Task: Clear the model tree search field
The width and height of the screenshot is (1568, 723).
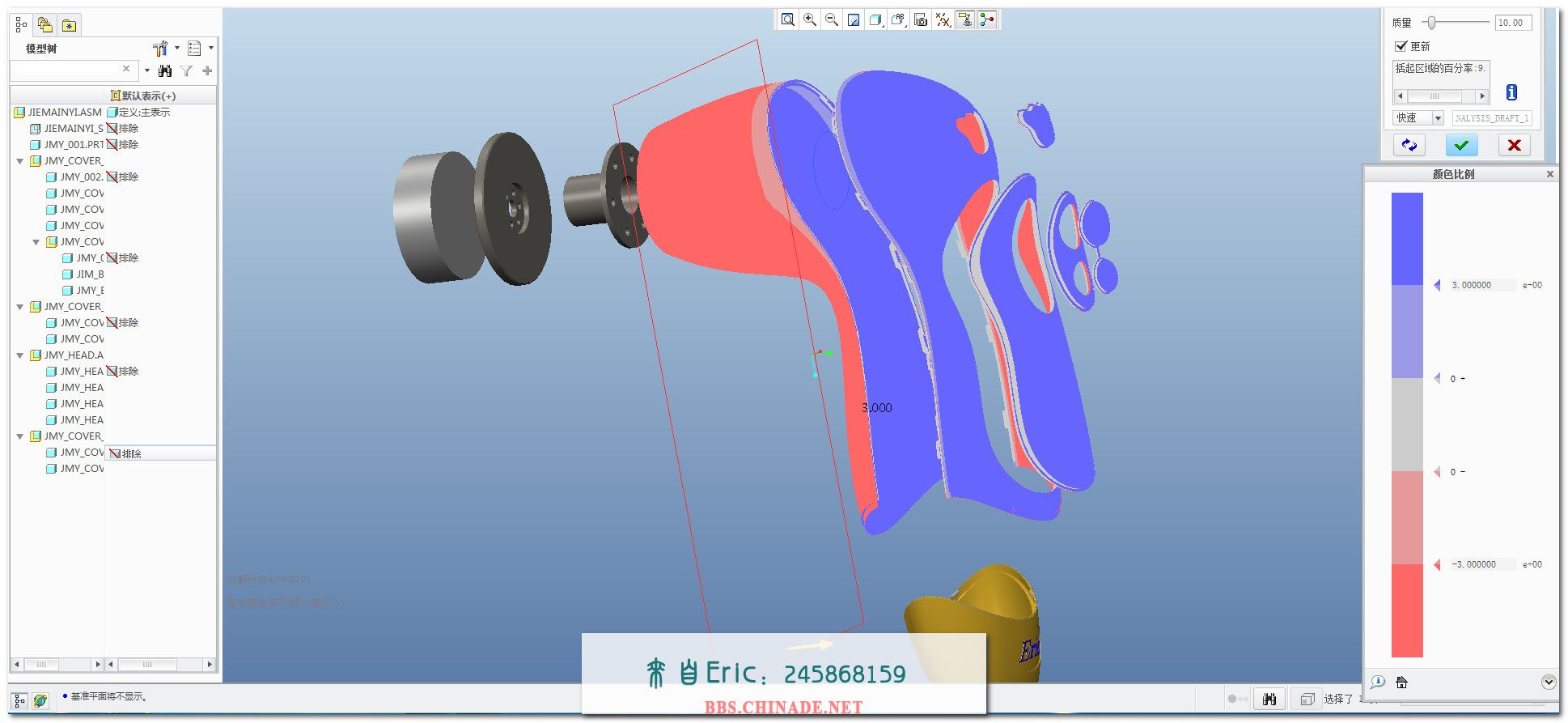Action: 126,69
